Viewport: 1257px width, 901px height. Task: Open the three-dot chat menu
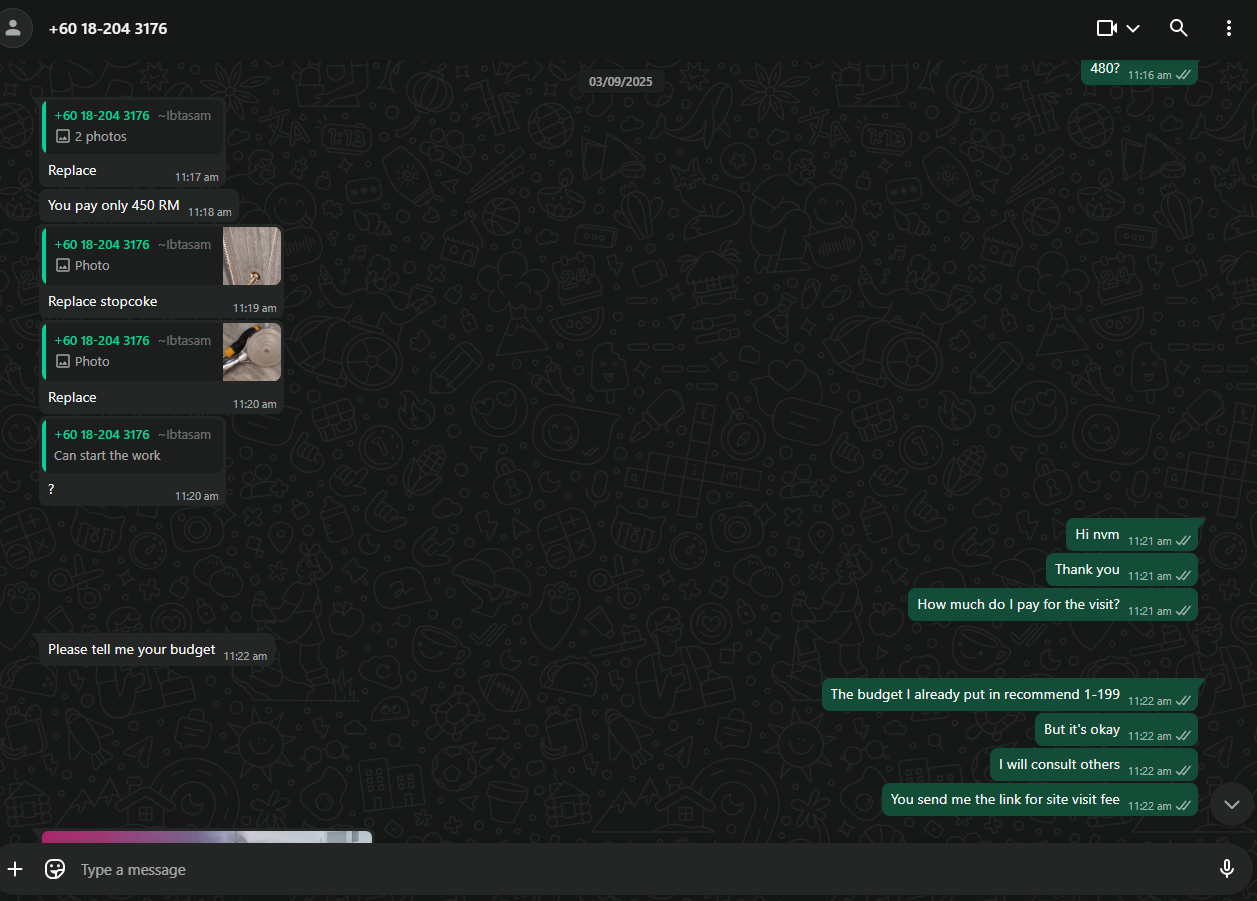pos(1229,28)
